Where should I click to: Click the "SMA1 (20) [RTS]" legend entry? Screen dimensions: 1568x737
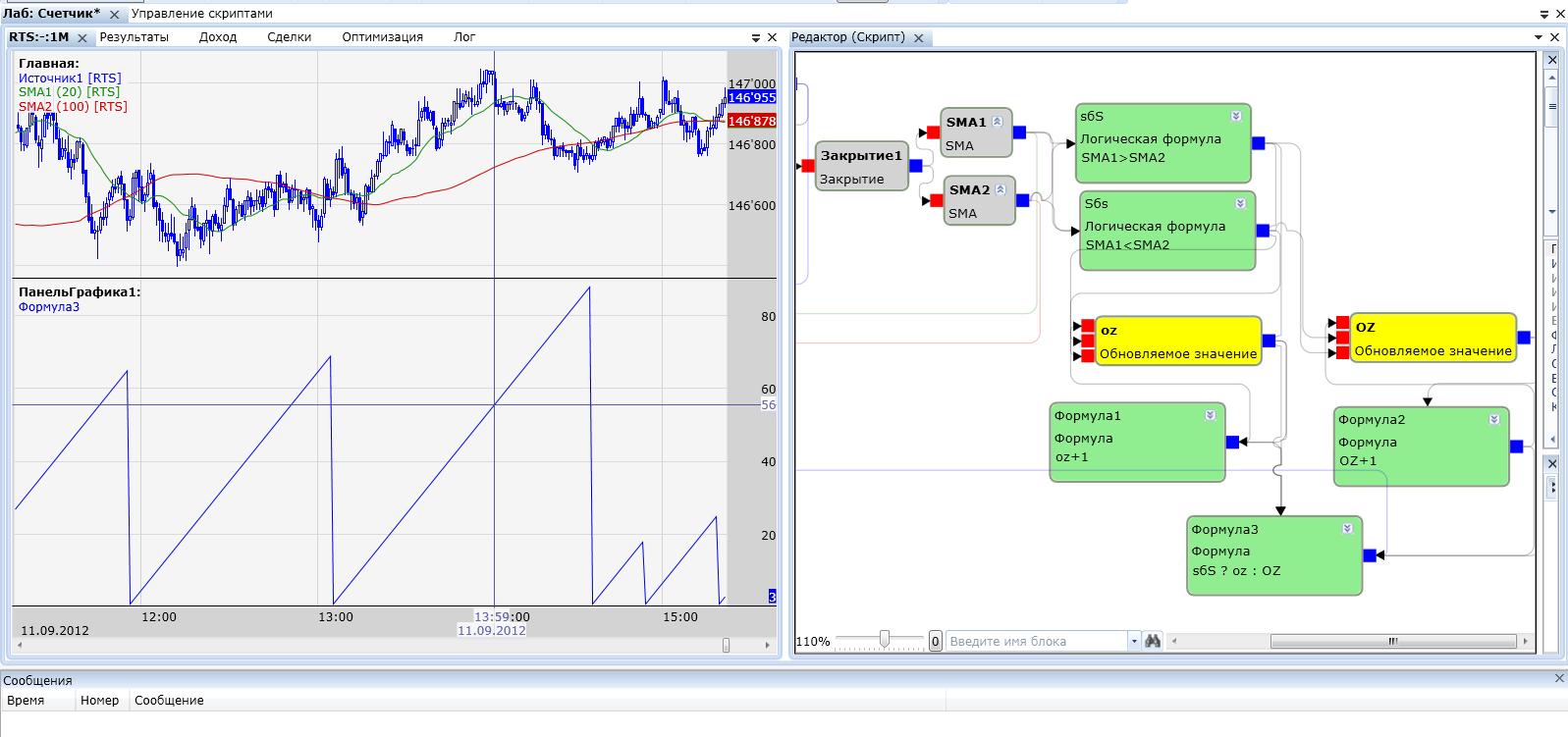pyautogui.click(x=69, y=92)
